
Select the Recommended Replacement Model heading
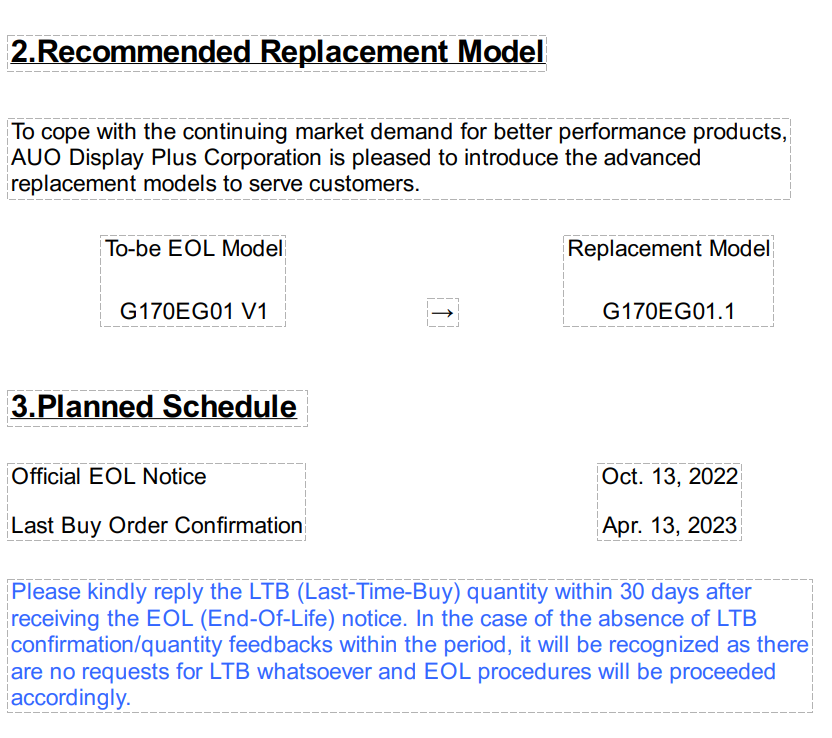[277, 52]
